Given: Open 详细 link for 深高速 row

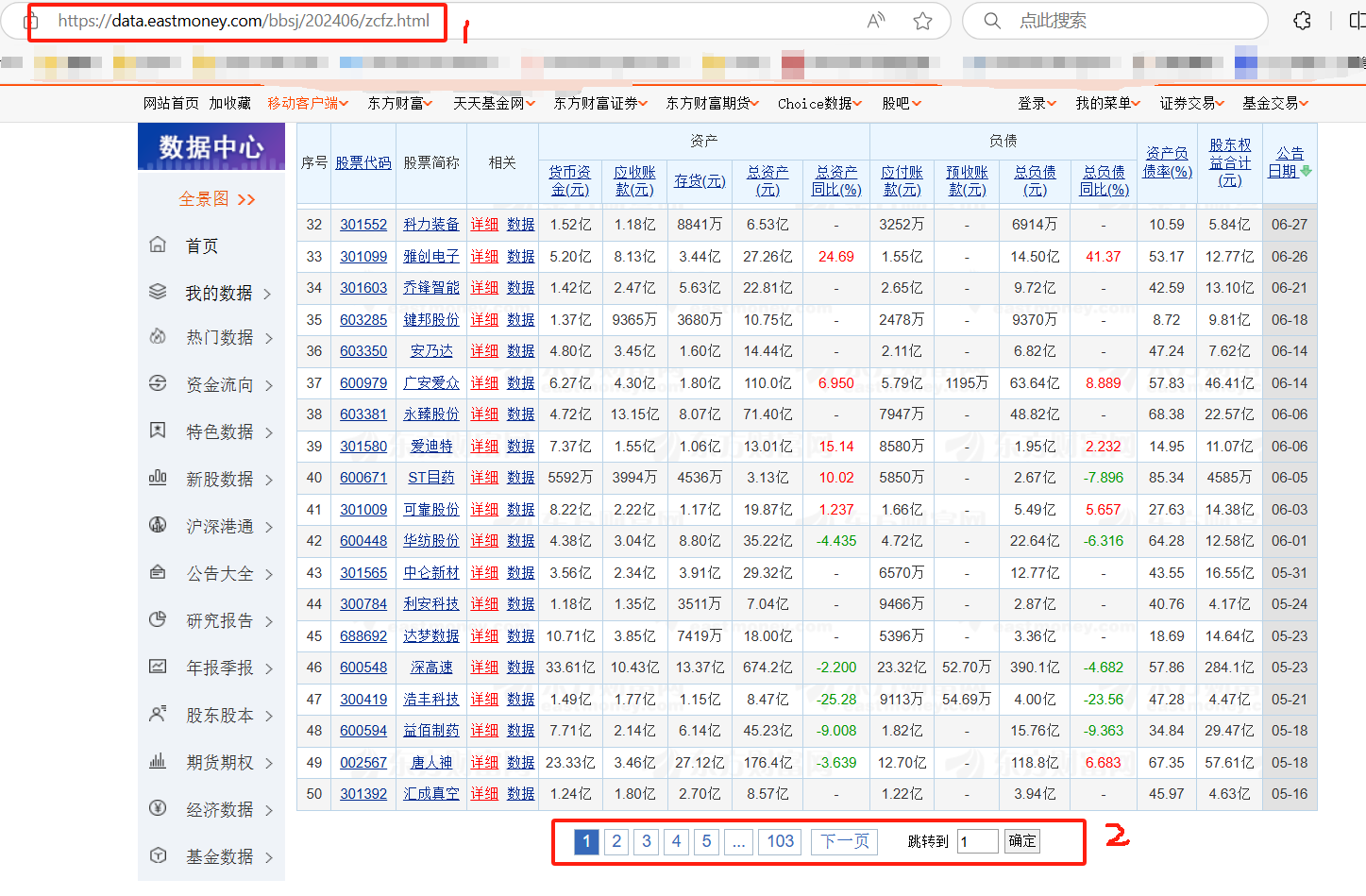Looking at the screenshot, I should [x=484, y=668].
